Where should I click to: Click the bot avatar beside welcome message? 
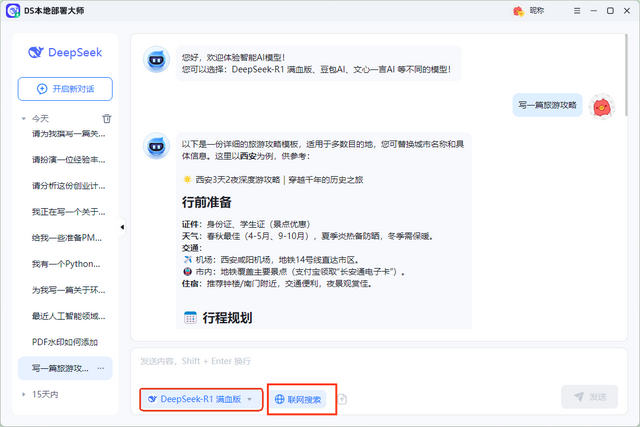pyautogui.click(x=156, y=60)
